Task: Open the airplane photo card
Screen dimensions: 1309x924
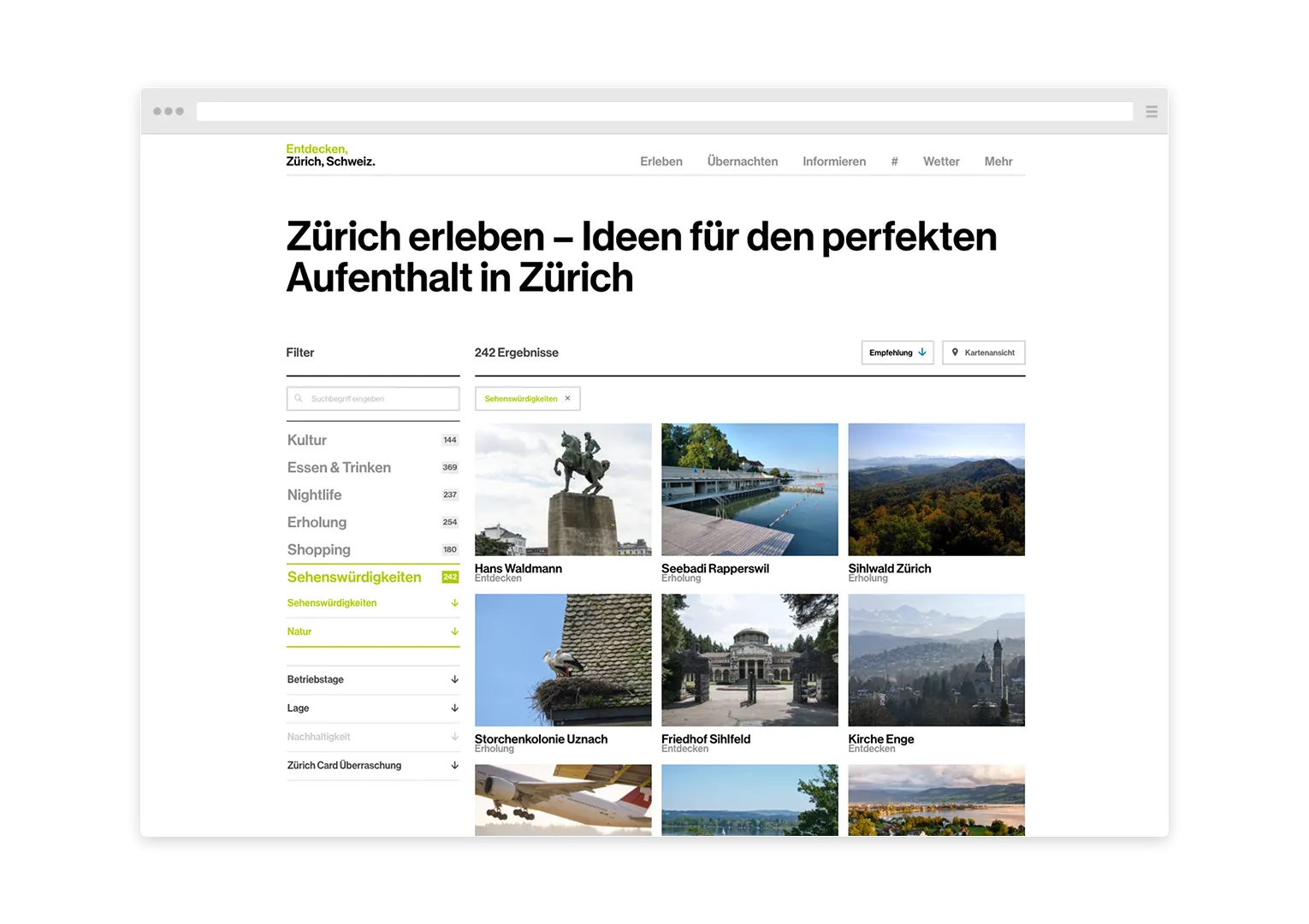Action: 563,800
